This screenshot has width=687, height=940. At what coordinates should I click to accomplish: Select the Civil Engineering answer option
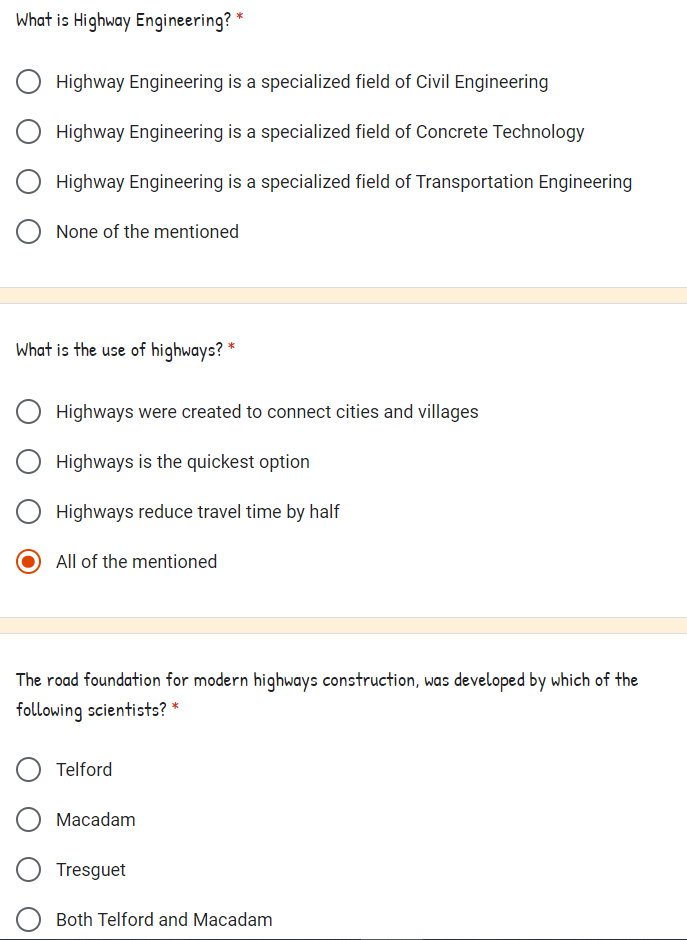point(29,82)
